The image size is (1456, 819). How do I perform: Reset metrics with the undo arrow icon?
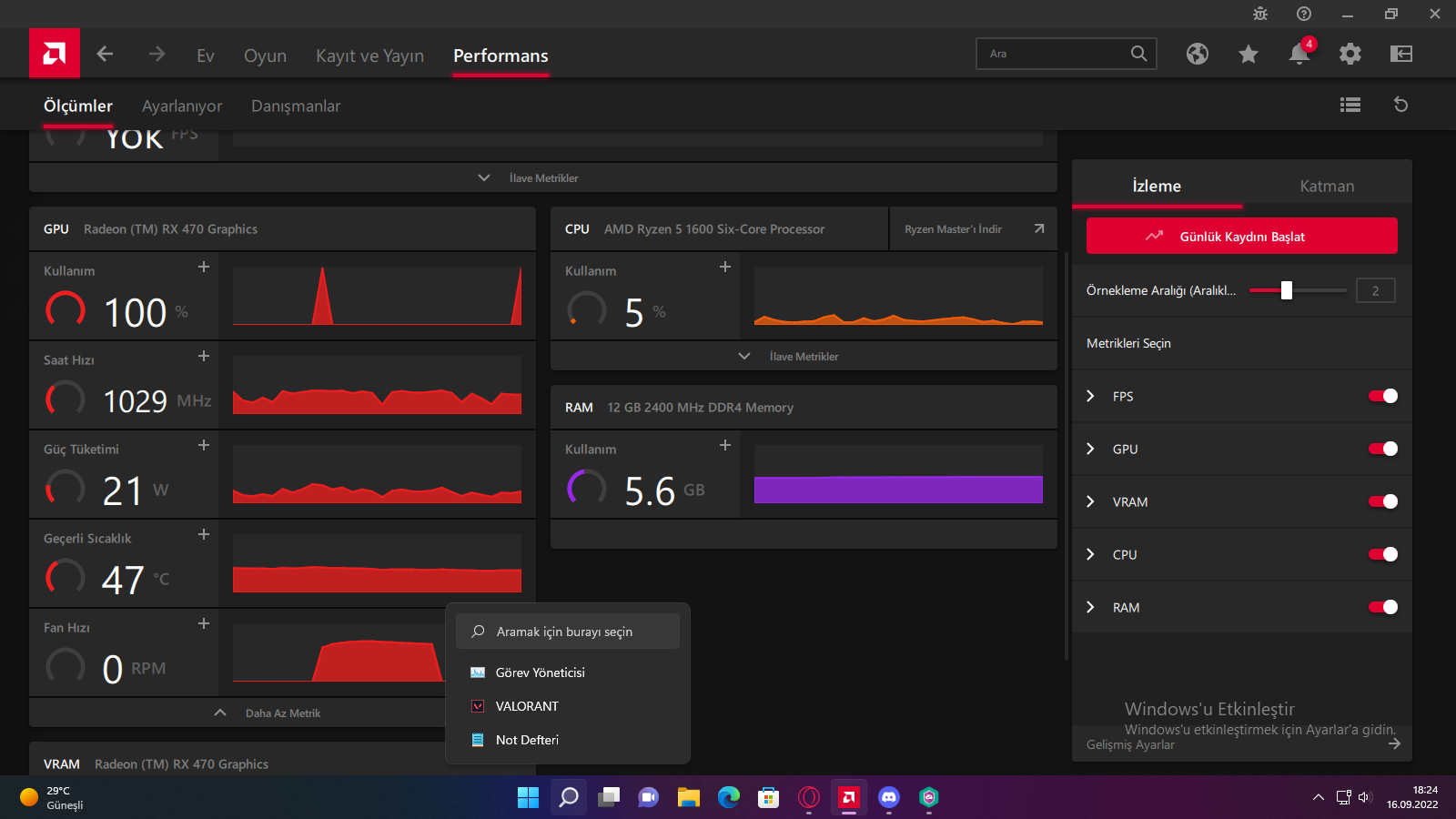[1400, 106]
